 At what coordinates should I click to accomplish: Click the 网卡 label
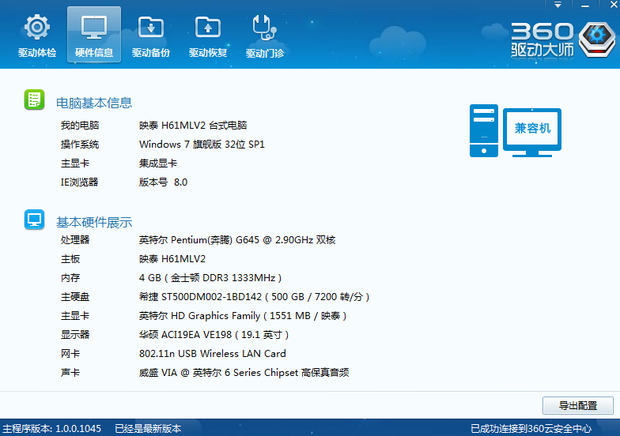pyautogui.click(x=70, y=353)
